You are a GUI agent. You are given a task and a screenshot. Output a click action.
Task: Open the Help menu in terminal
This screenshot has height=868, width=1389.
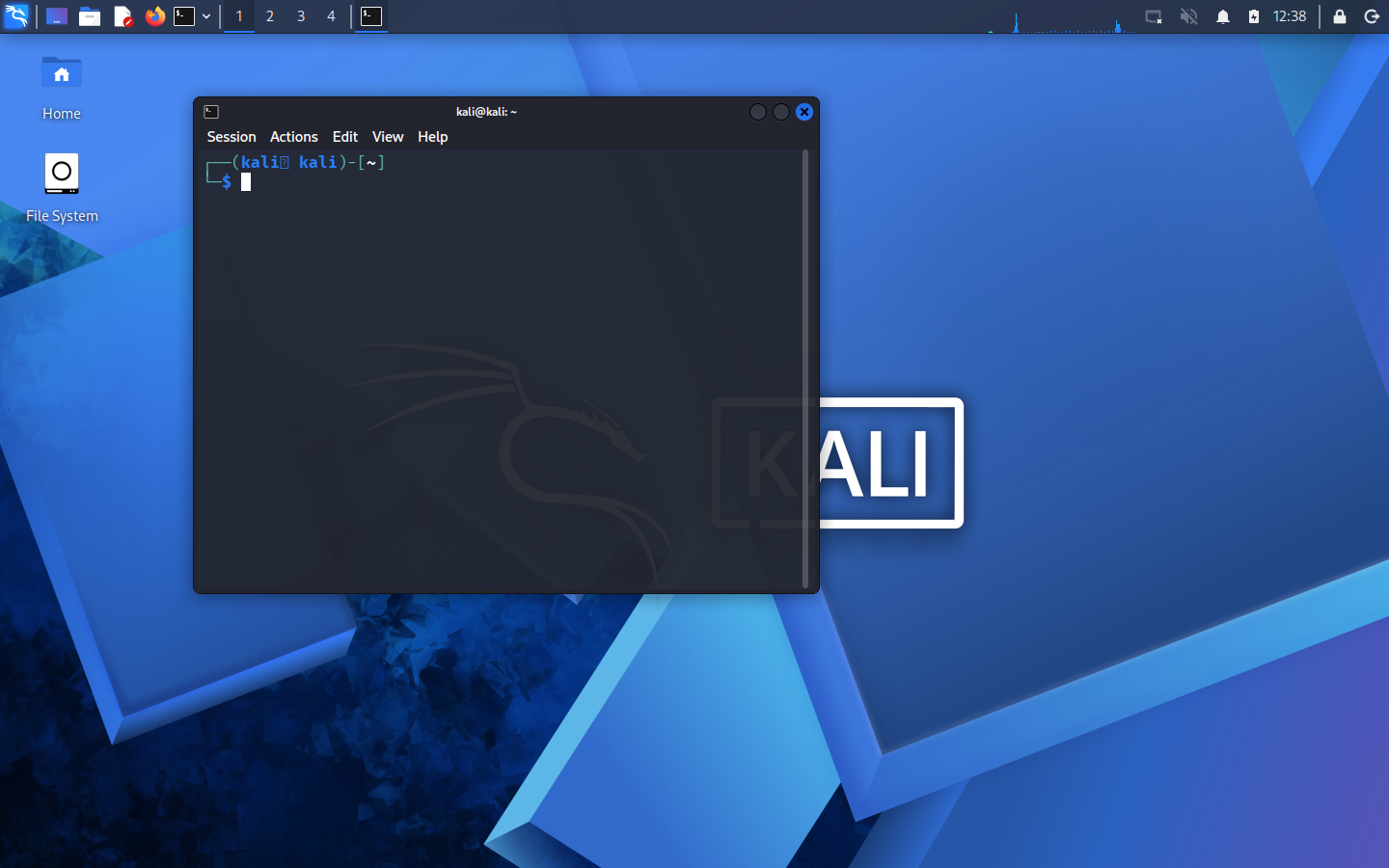tap(433, 137)
